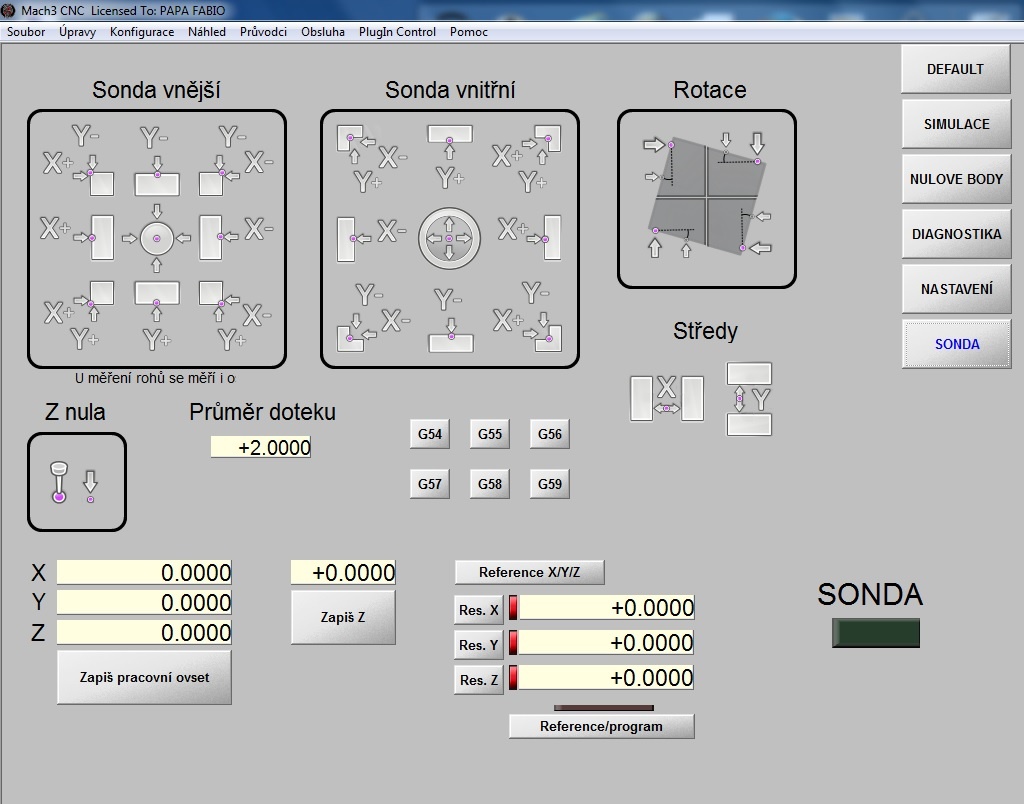
Task: Select the Y center finding icon
Action: tap(749, 398)
